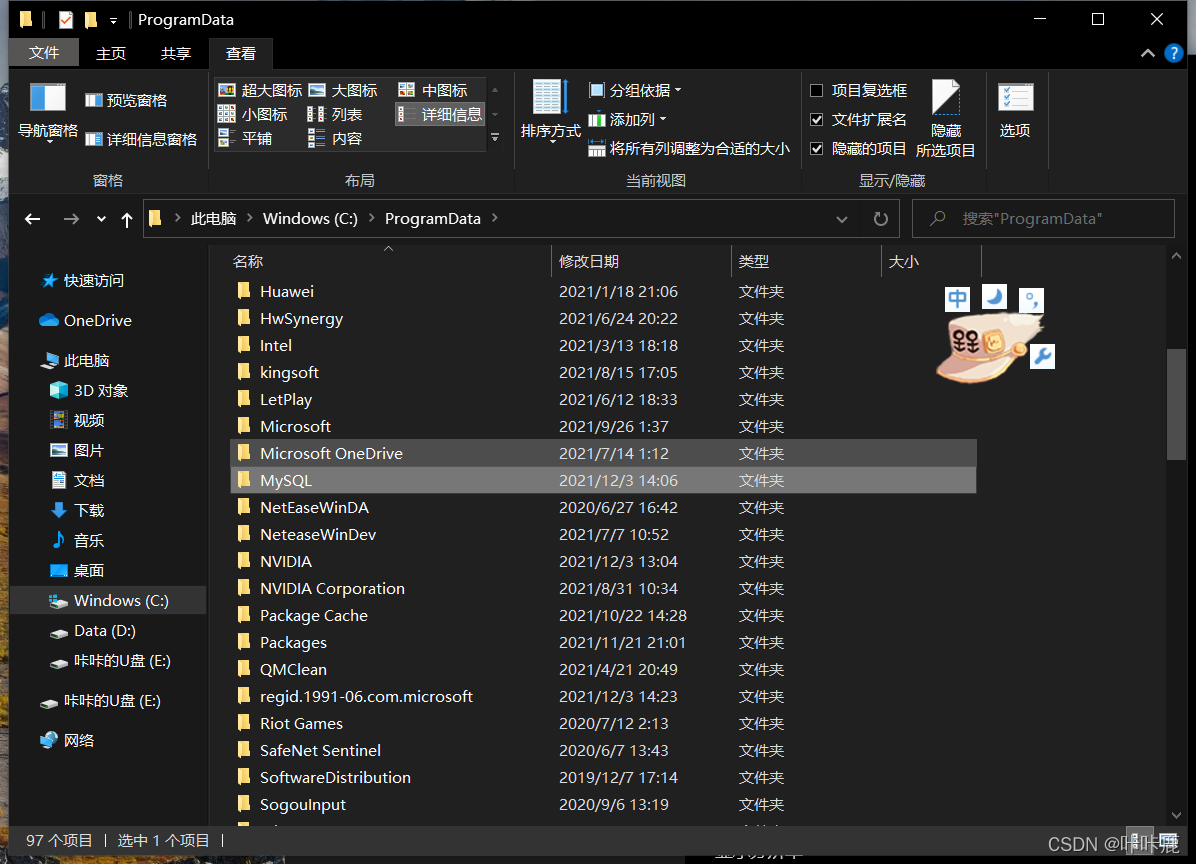Collapse the ribbon with chevron
Viewport: 1196px width, 864px height.
coord(1147,53)
